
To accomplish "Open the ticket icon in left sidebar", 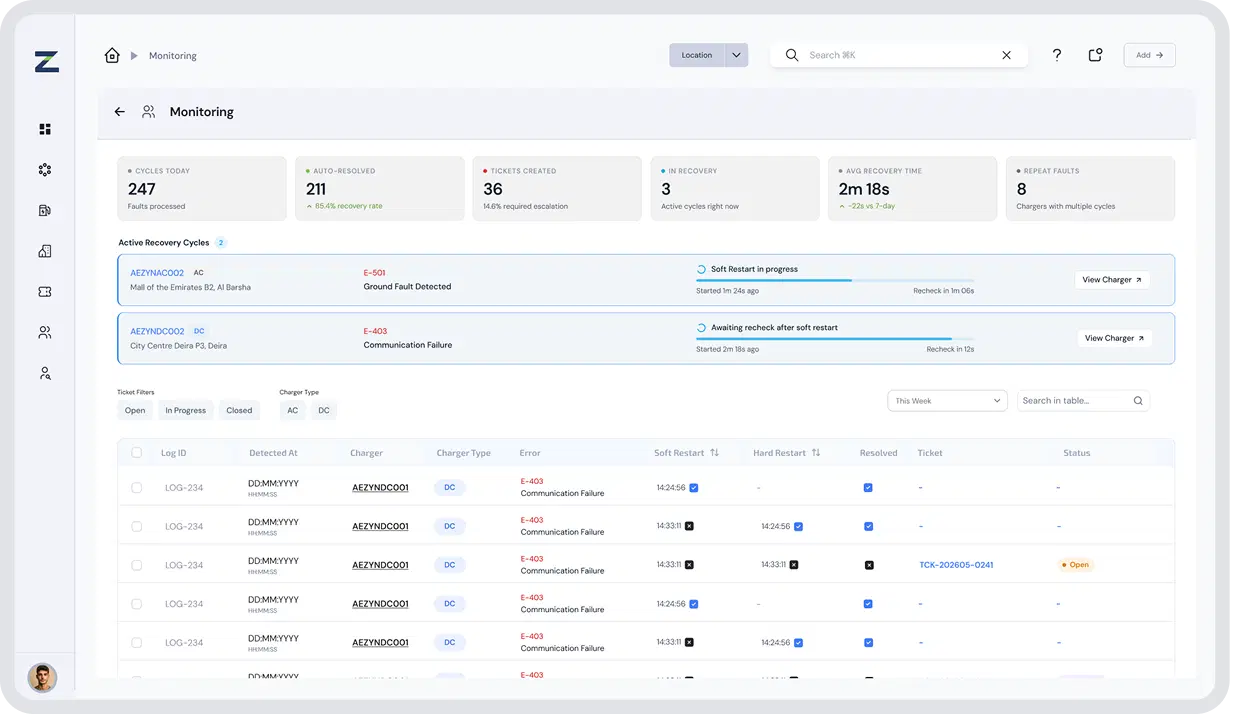I will click(x=45, y=292).
